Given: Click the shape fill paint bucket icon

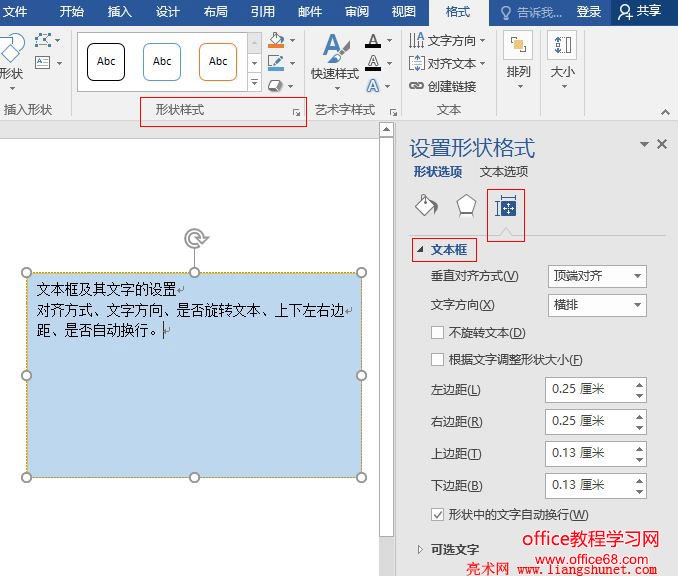Looking at the screenshot, I should pos(276,40).
